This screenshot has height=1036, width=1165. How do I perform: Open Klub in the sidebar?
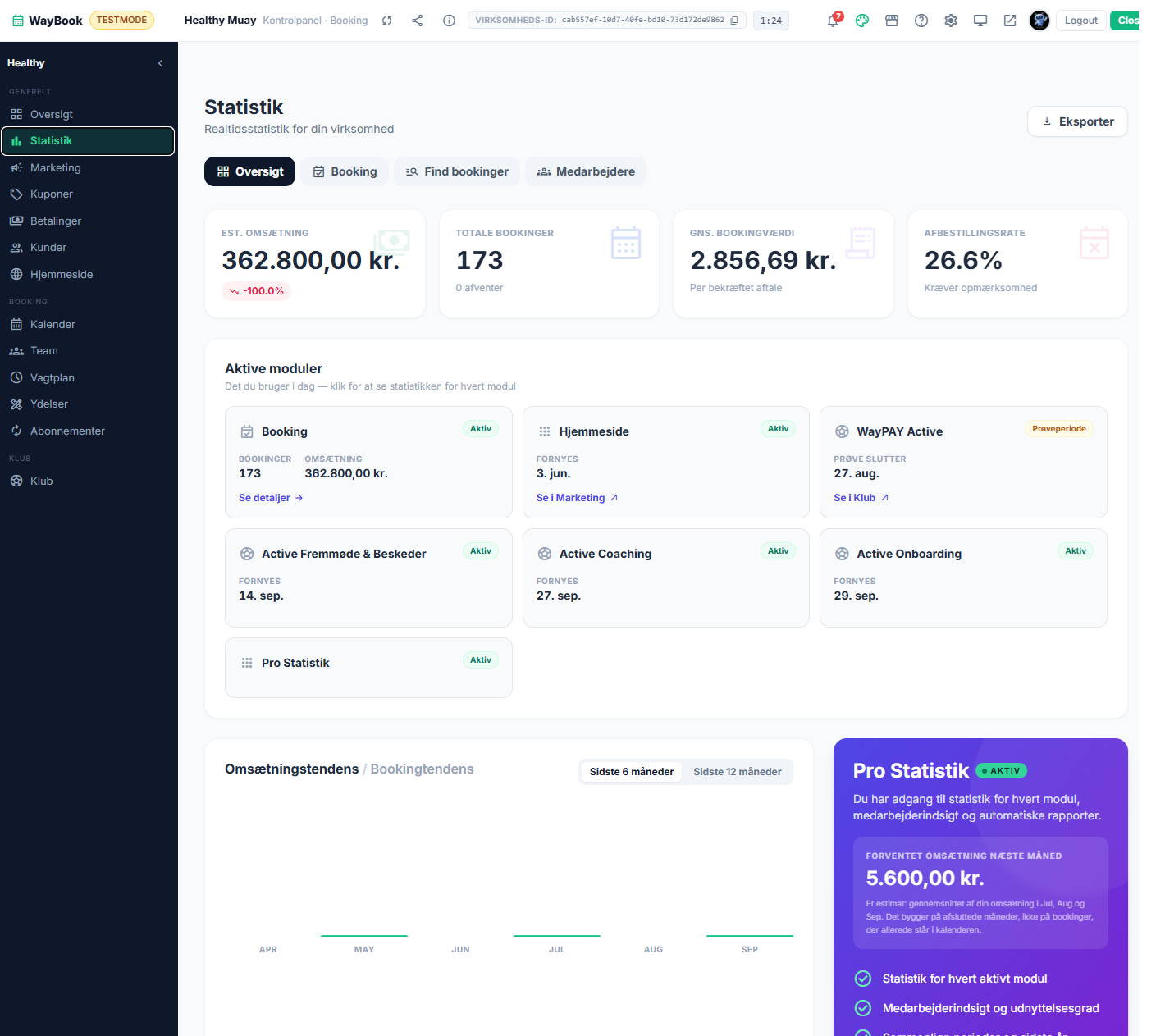tap(88, 481)
